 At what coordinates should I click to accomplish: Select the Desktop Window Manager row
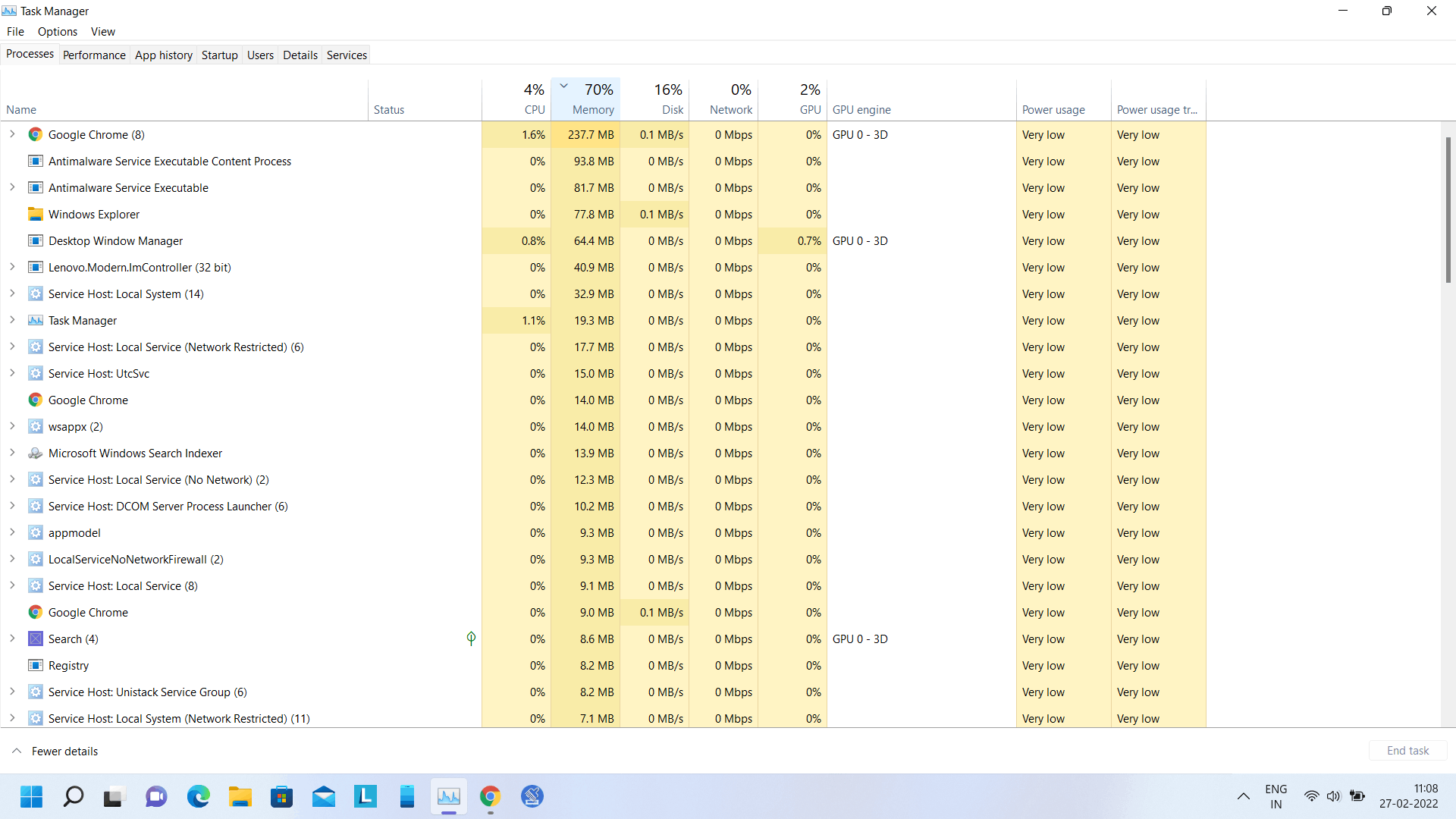pos(603,241)
